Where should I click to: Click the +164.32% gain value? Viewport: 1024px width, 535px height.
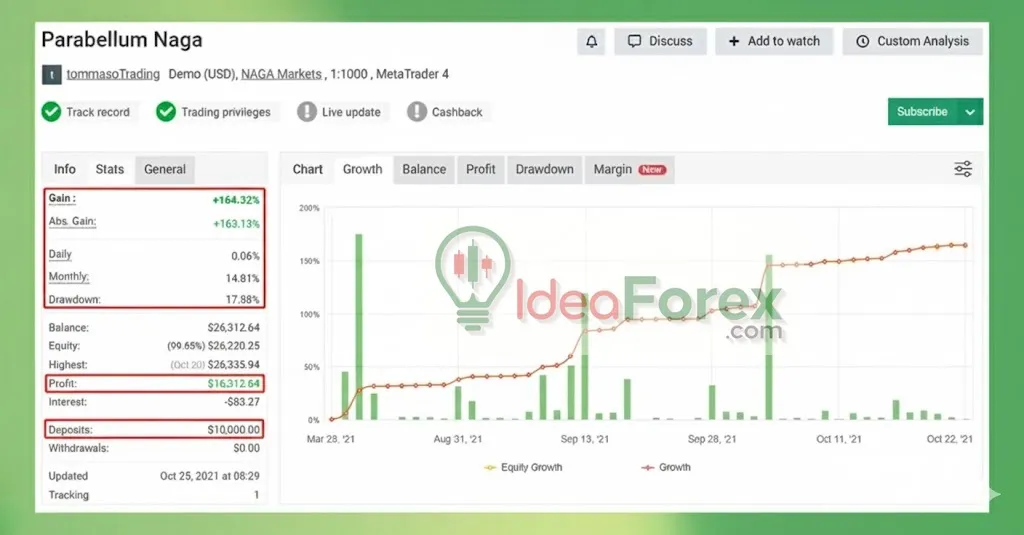[236, 200]
